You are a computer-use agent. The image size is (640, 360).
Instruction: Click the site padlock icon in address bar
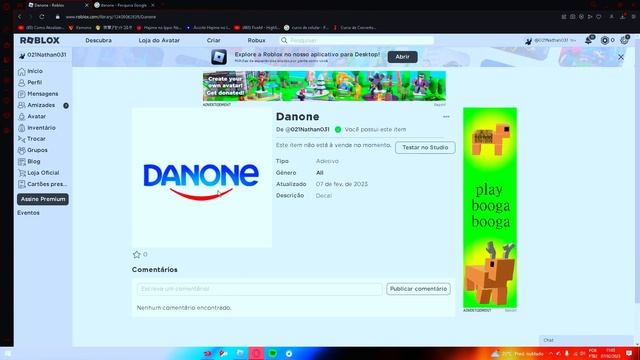58,17
